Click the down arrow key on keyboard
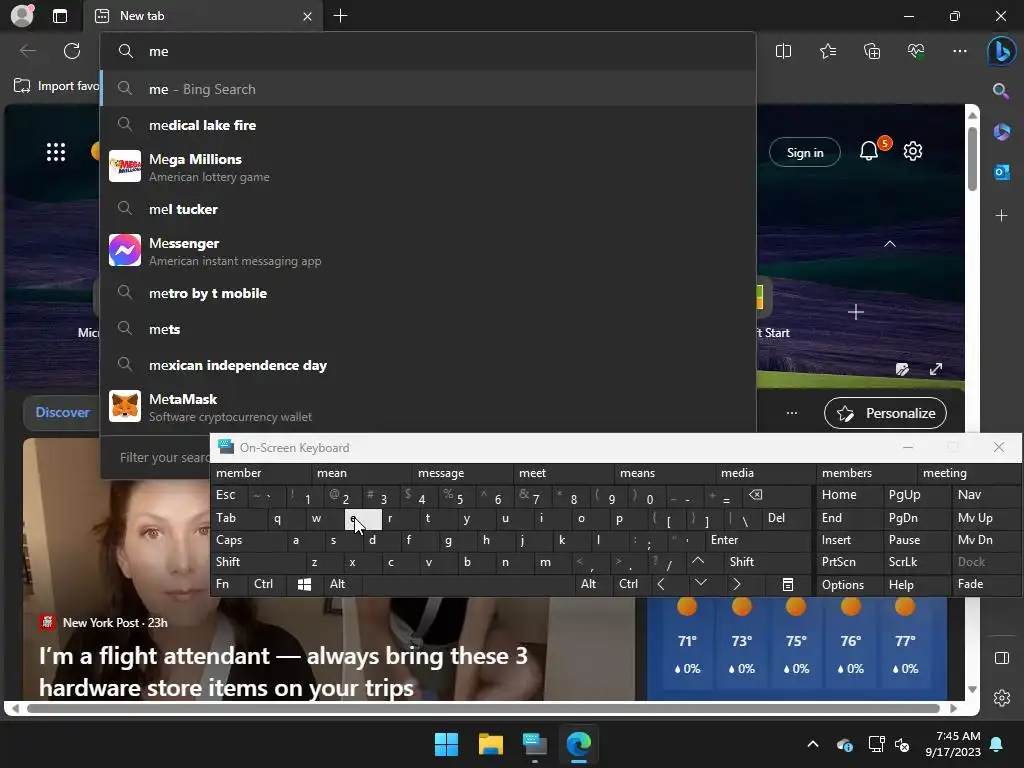The height and width of the screenshot is (768, 1024). (700, 583)
